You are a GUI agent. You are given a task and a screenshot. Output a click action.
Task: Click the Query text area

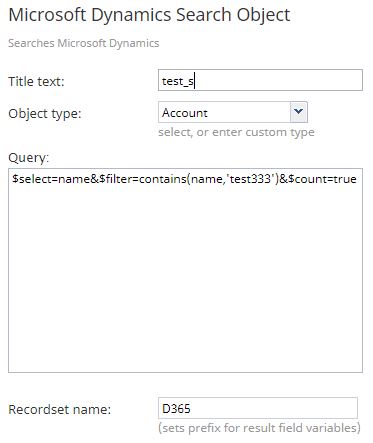tap(185, 270)
